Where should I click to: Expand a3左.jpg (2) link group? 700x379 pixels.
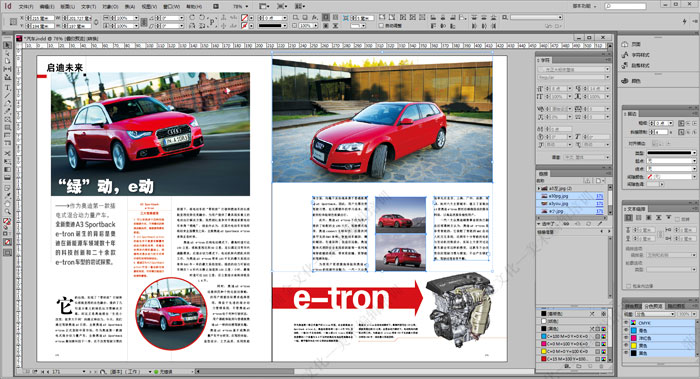coord(539,188)
